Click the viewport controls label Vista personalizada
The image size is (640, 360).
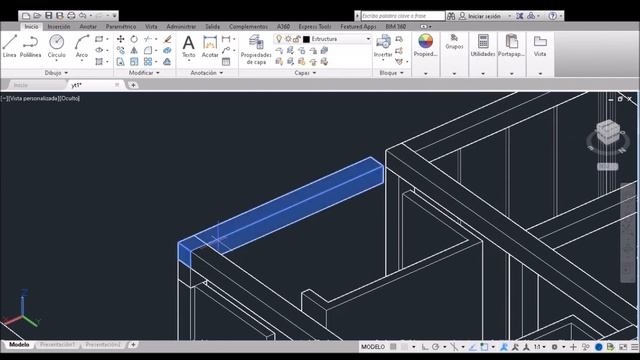tap(34, 98)
